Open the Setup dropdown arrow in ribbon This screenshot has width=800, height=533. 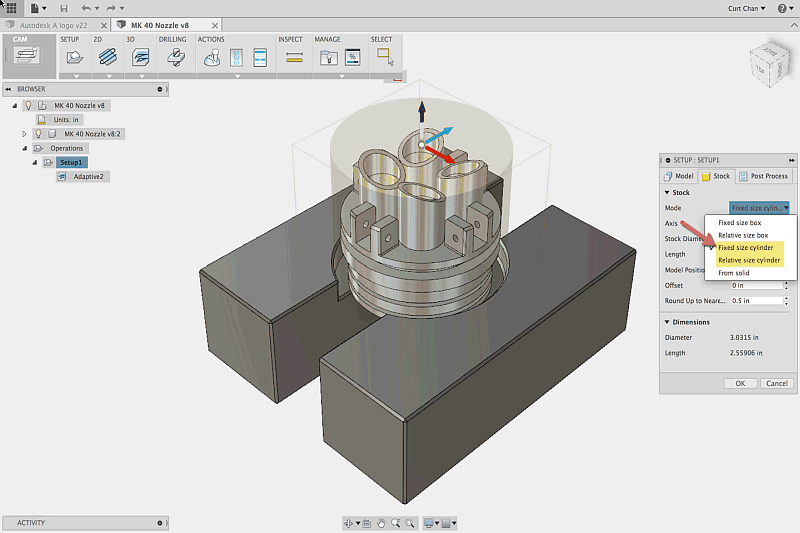pos(77,76)
